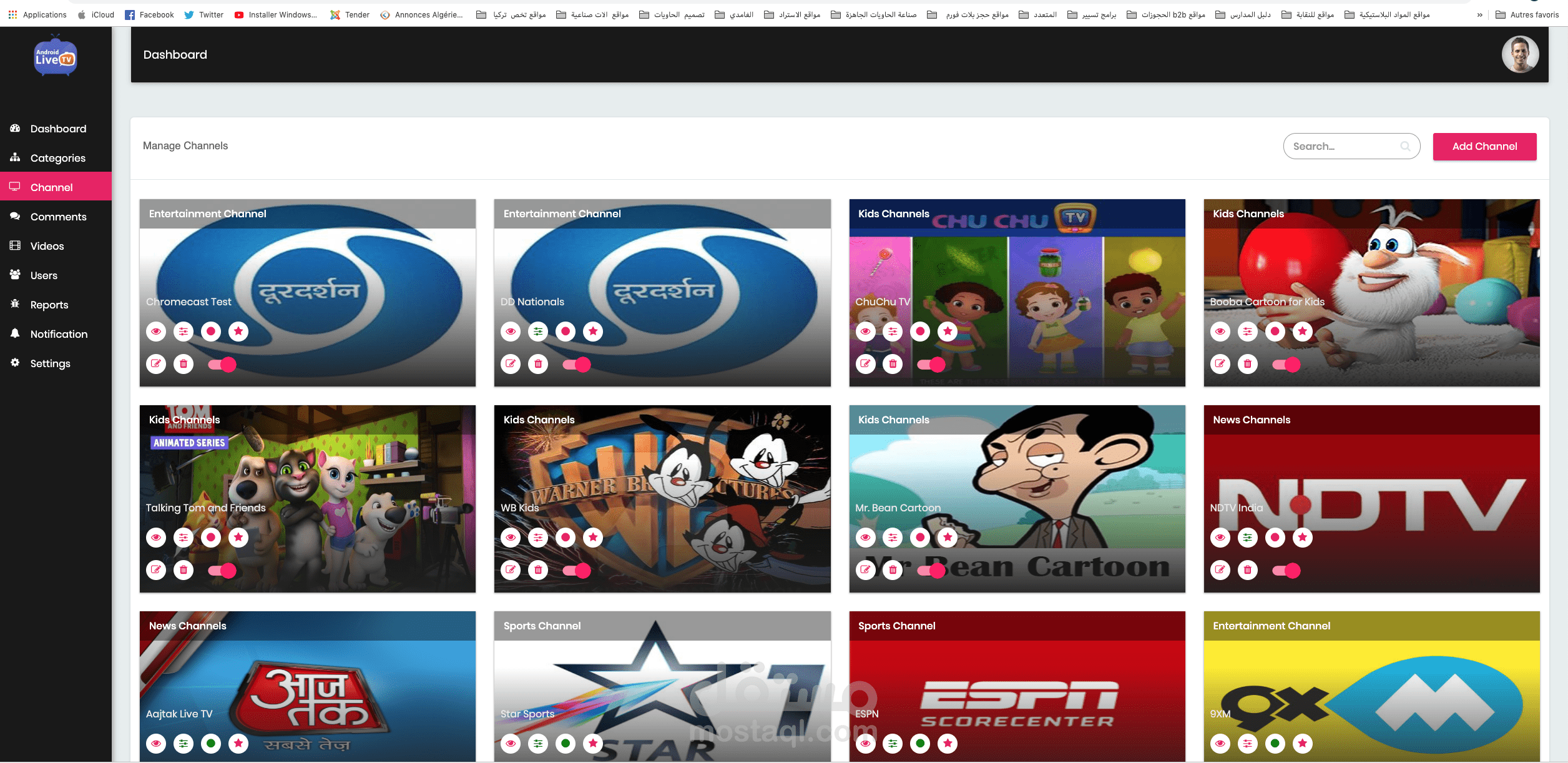Viewport: 1568px width, 763px height.
Task: Click the sliders icon on Star Sports card
Action: [538, 744]
